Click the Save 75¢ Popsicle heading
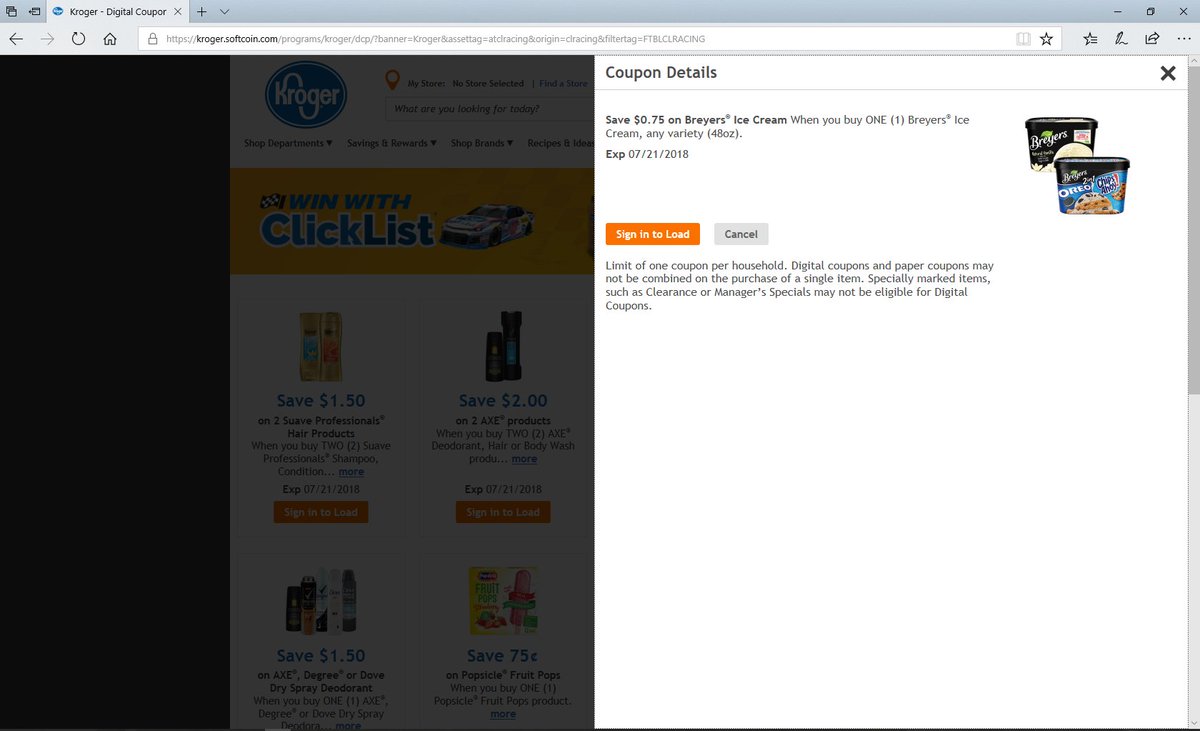The height and width of the screenshot is (731, 1200). [503, 656]
